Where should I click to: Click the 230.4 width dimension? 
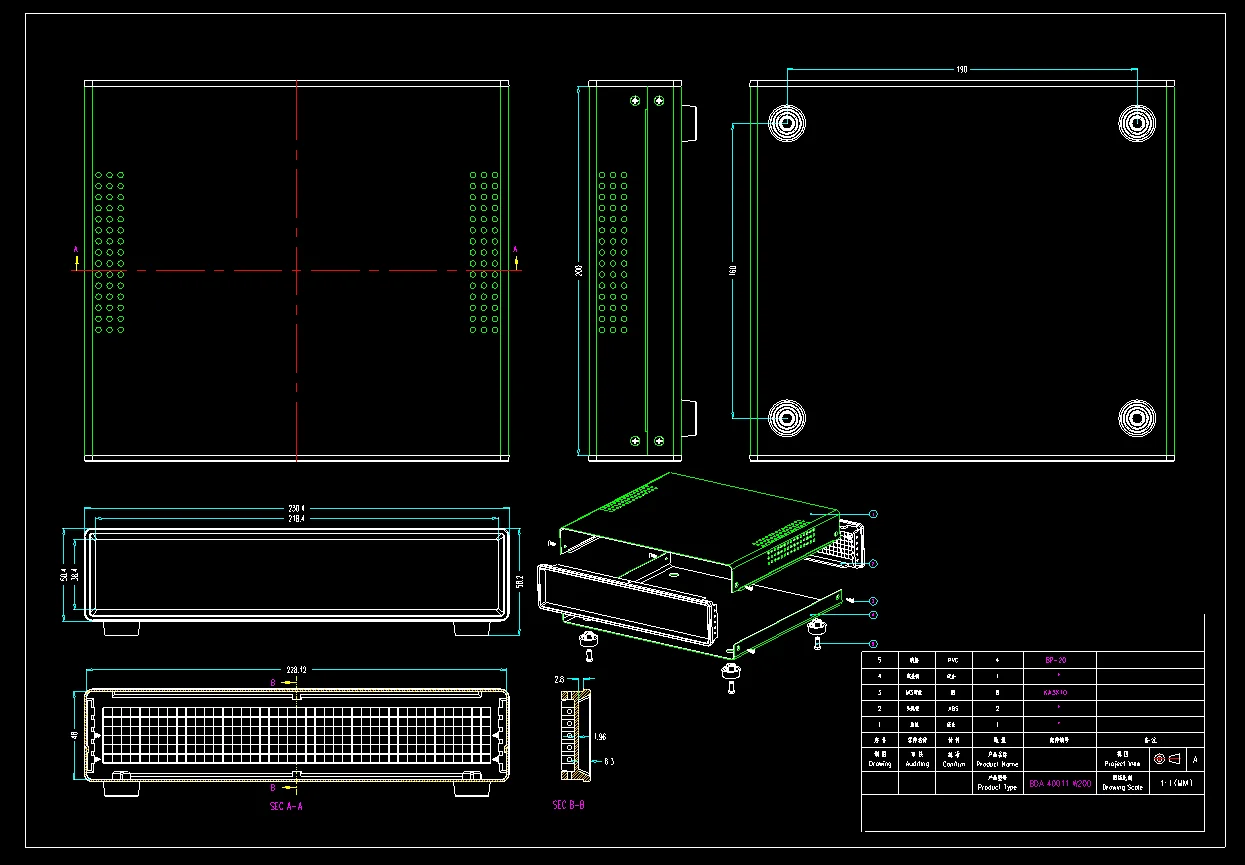click(x=296, y=509)
